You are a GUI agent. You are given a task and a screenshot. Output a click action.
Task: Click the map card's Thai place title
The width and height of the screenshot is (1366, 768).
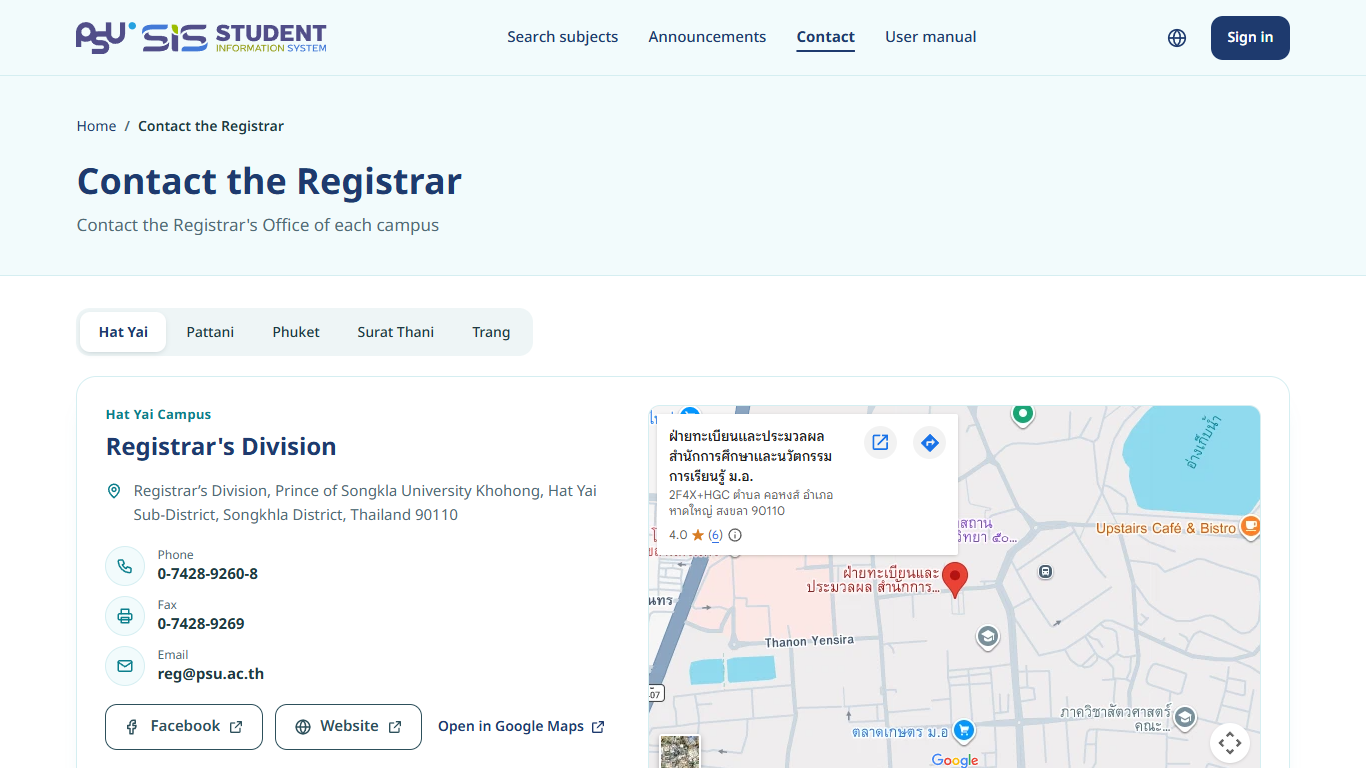click(x=751, y=456)
